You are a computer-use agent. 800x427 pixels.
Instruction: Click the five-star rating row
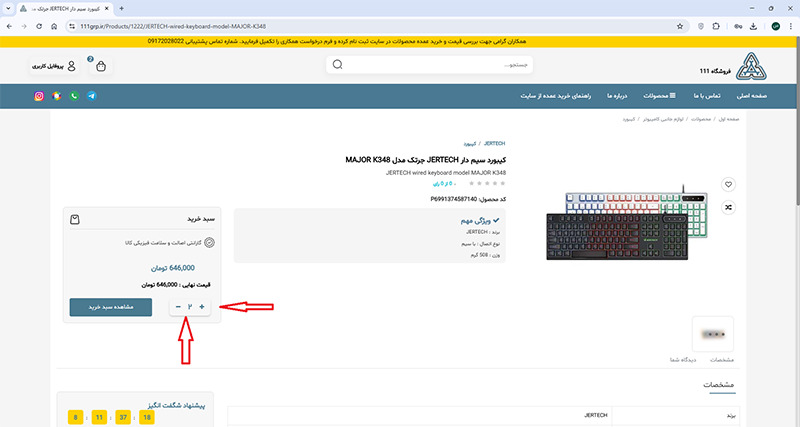click(487, 183)
